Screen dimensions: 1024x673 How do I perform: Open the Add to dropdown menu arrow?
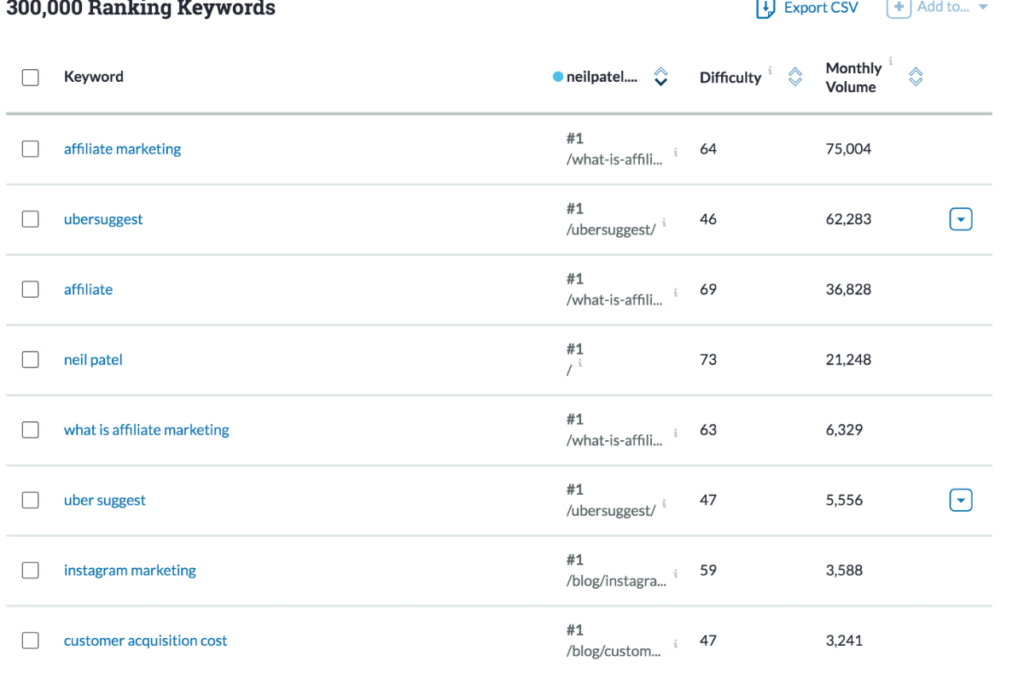(983, 7)
